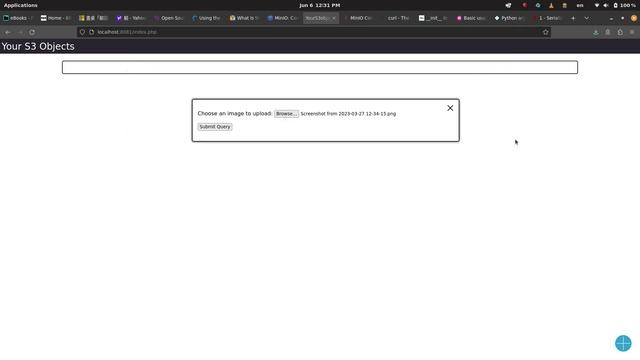The image size is (640, 360).
Task: Click the selected screenshot filename text
Action: click(348, 114)
